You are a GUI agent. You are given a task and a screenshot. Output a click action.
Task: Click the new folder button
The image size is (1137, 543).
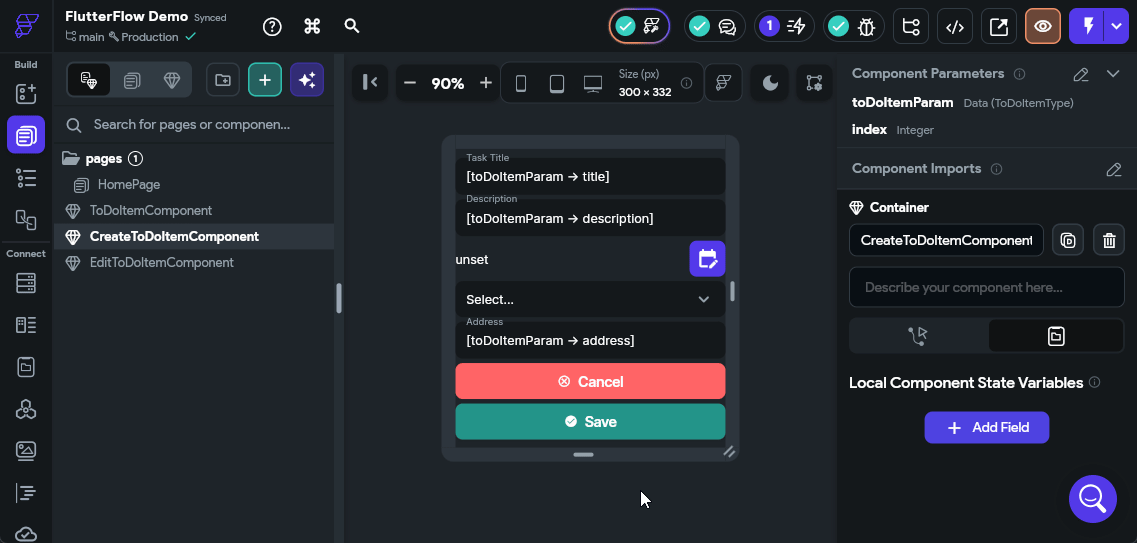[x=223, y=80]
